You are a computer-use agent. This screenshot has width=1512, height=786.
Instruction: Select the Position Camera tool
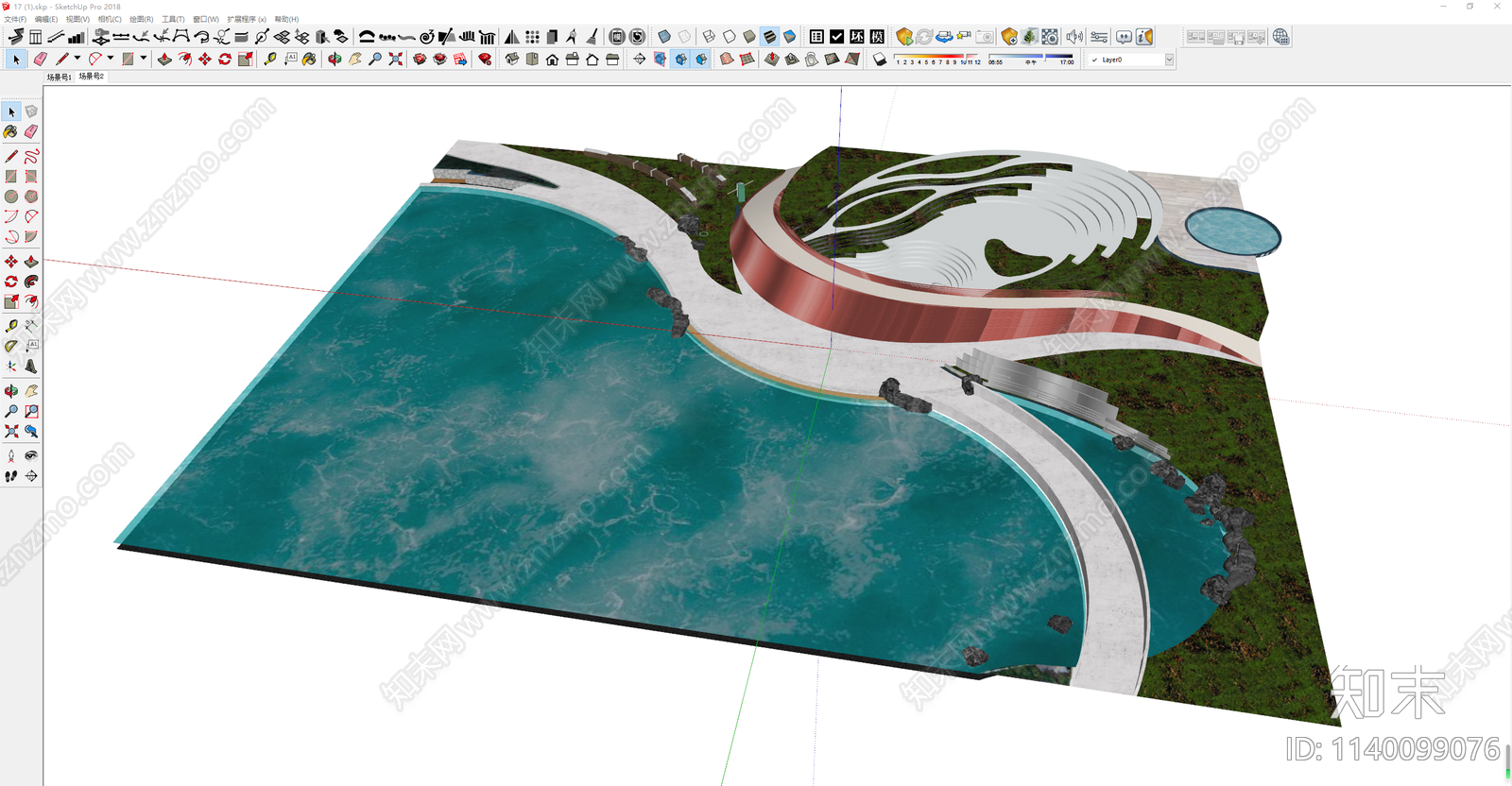[11, 455]
